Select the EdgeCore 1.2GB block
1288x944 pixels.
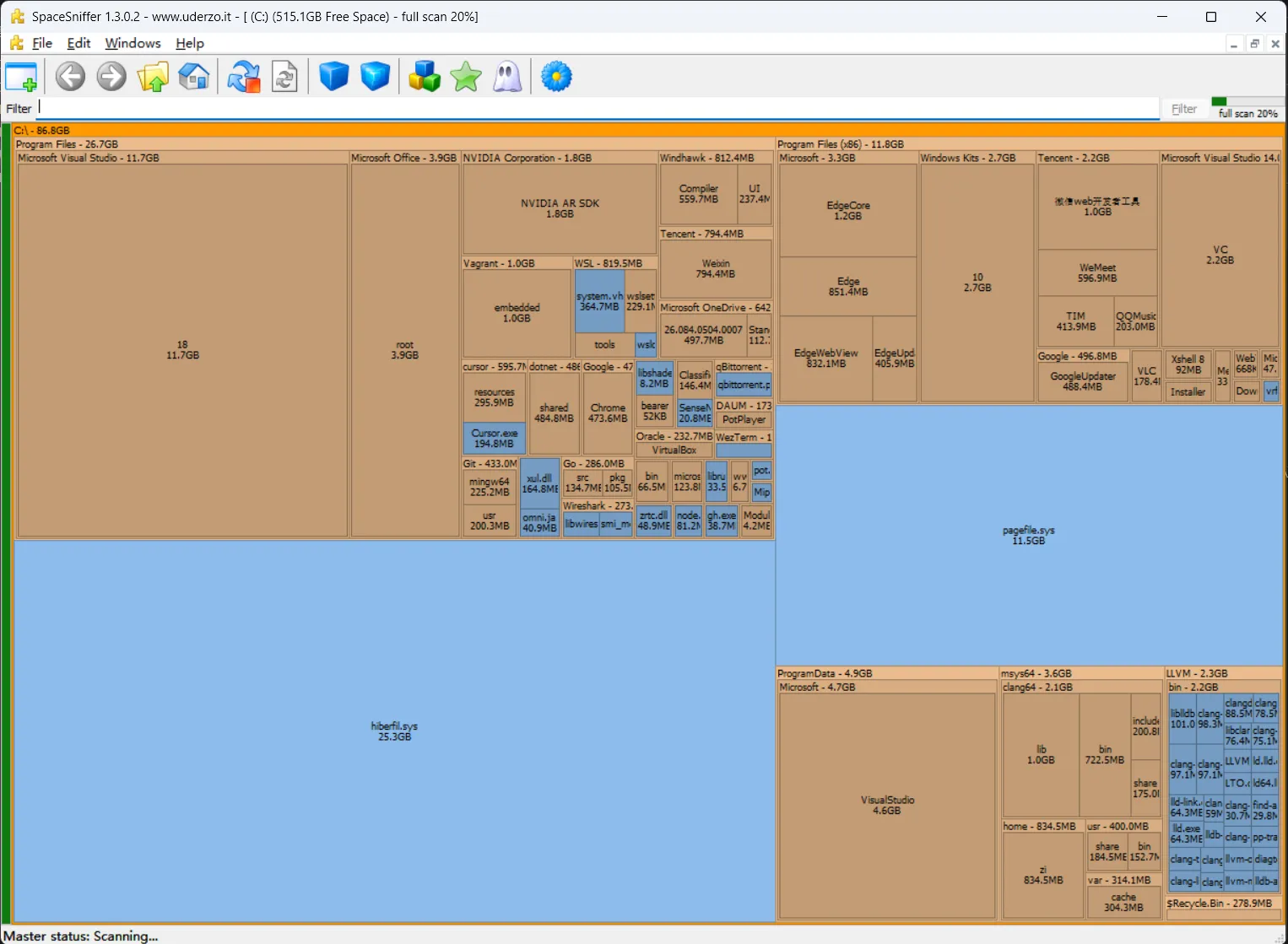[x=848, y=211]
